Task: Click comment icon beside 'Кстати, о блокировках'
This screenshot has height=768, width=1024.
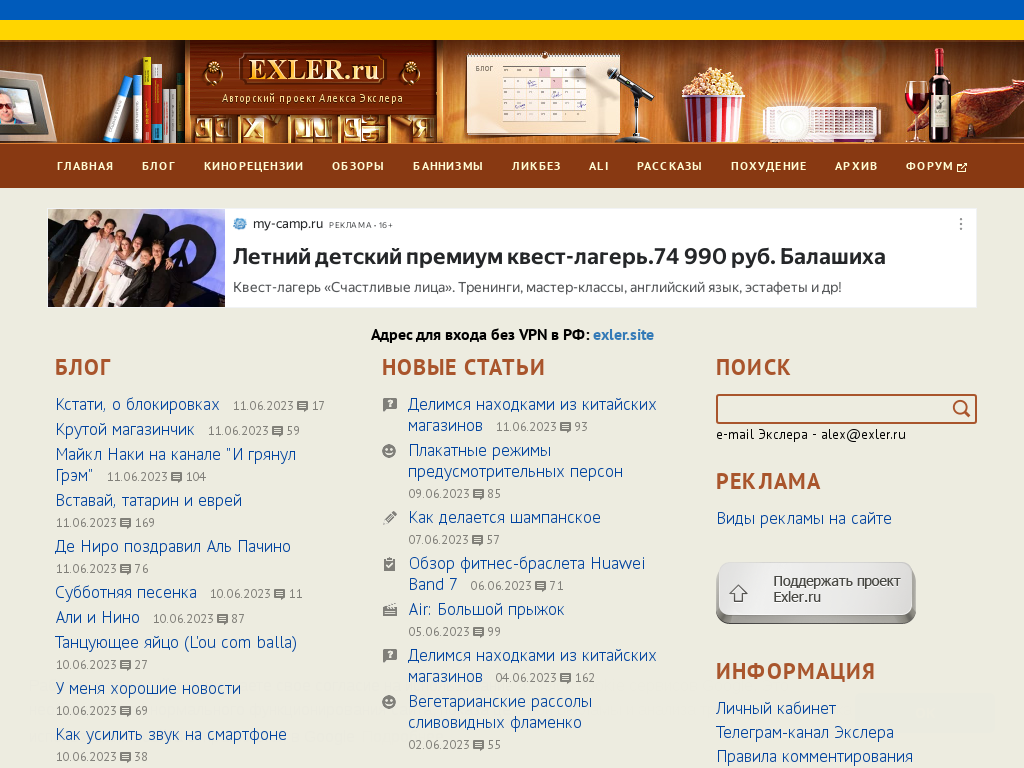Action: [x=302, y=406]
